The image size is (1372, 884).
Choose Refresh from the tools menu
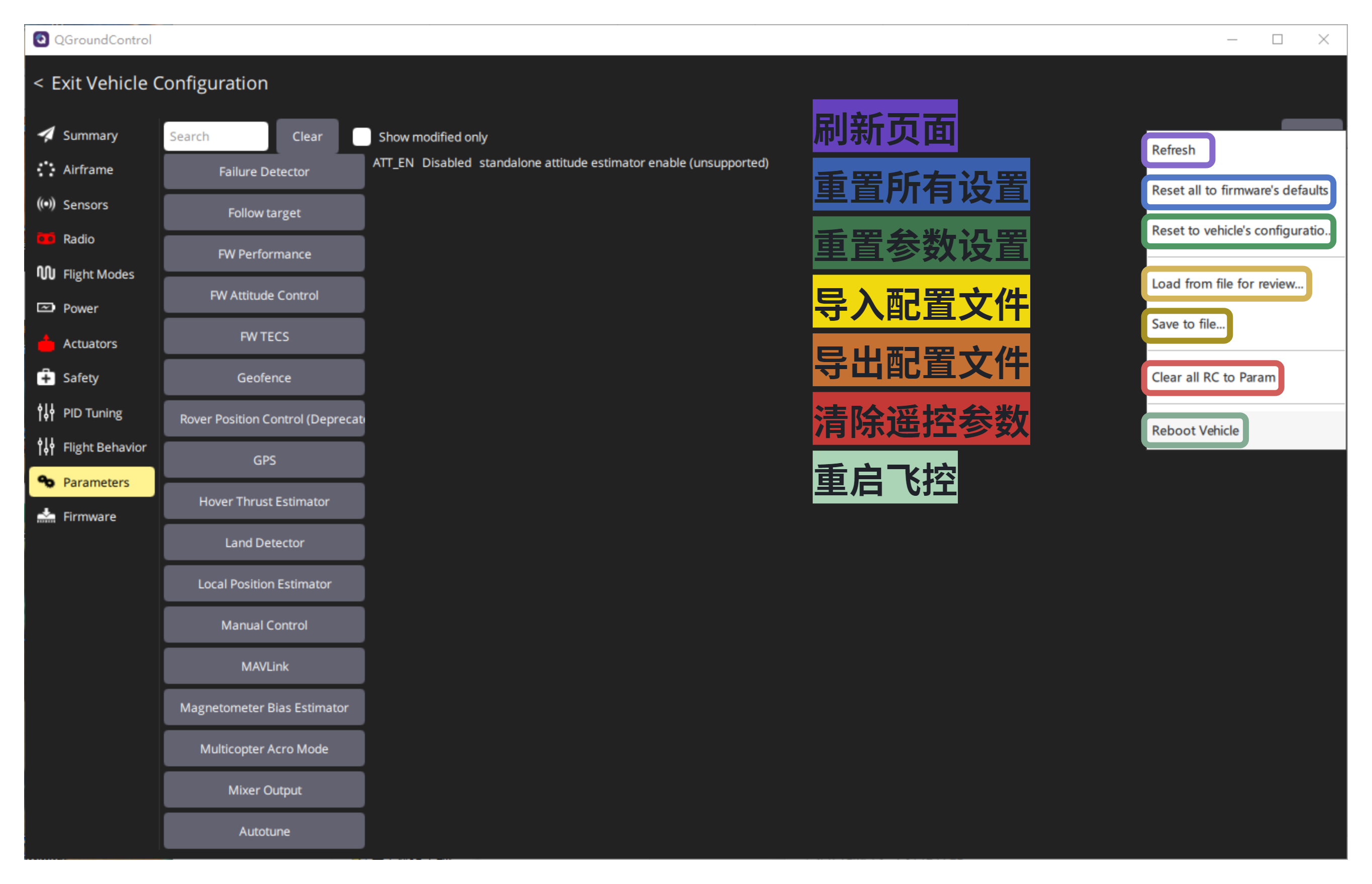point(1173,150)
